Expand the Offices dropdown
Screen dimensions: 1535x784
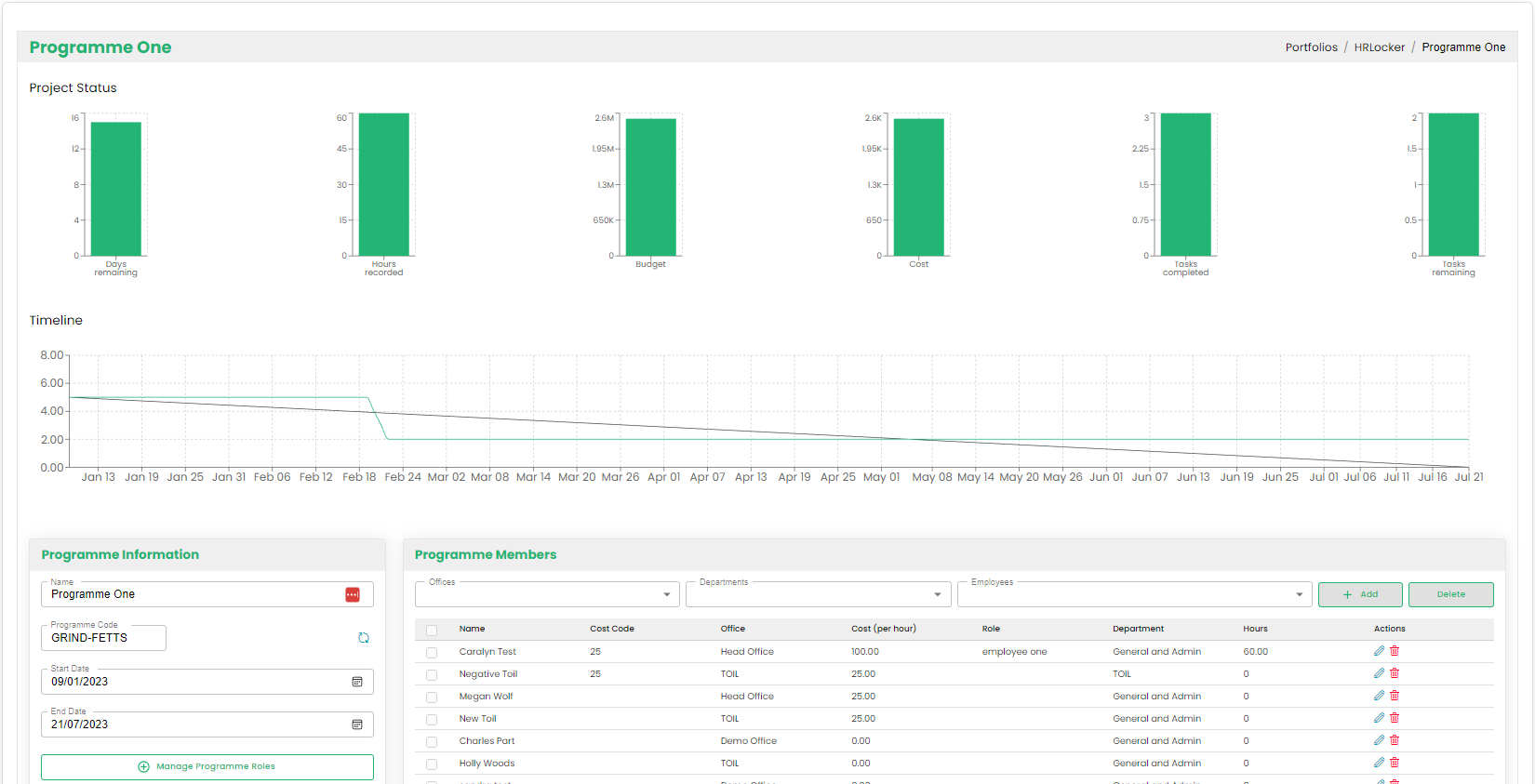point(666,594)
